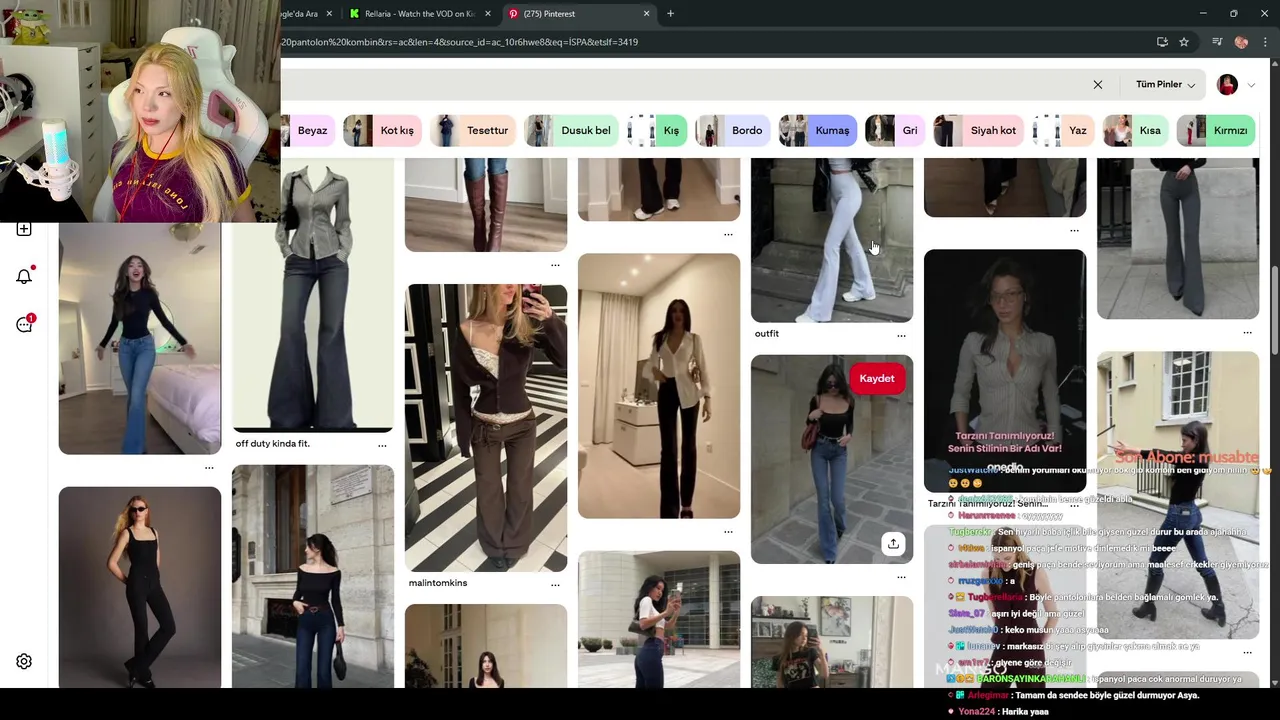The height and width of the screenshot is (720, 1280).
Task: Open Pinterest messages icon
Action: [24, 324]
